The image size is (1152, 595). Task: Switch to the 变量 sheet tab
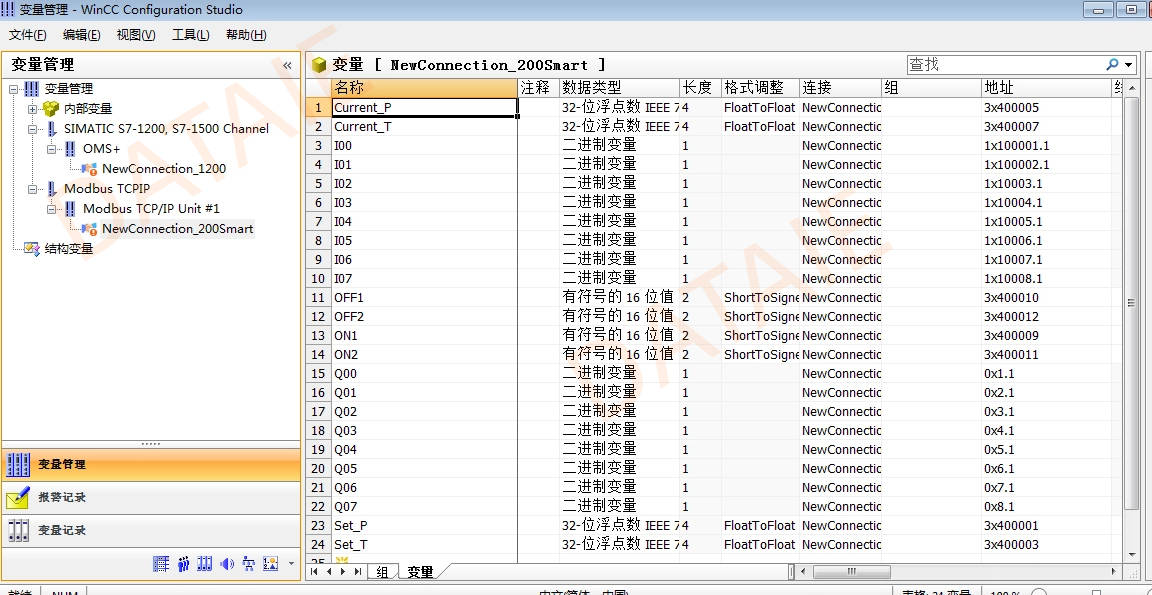(x=421, y=571)
